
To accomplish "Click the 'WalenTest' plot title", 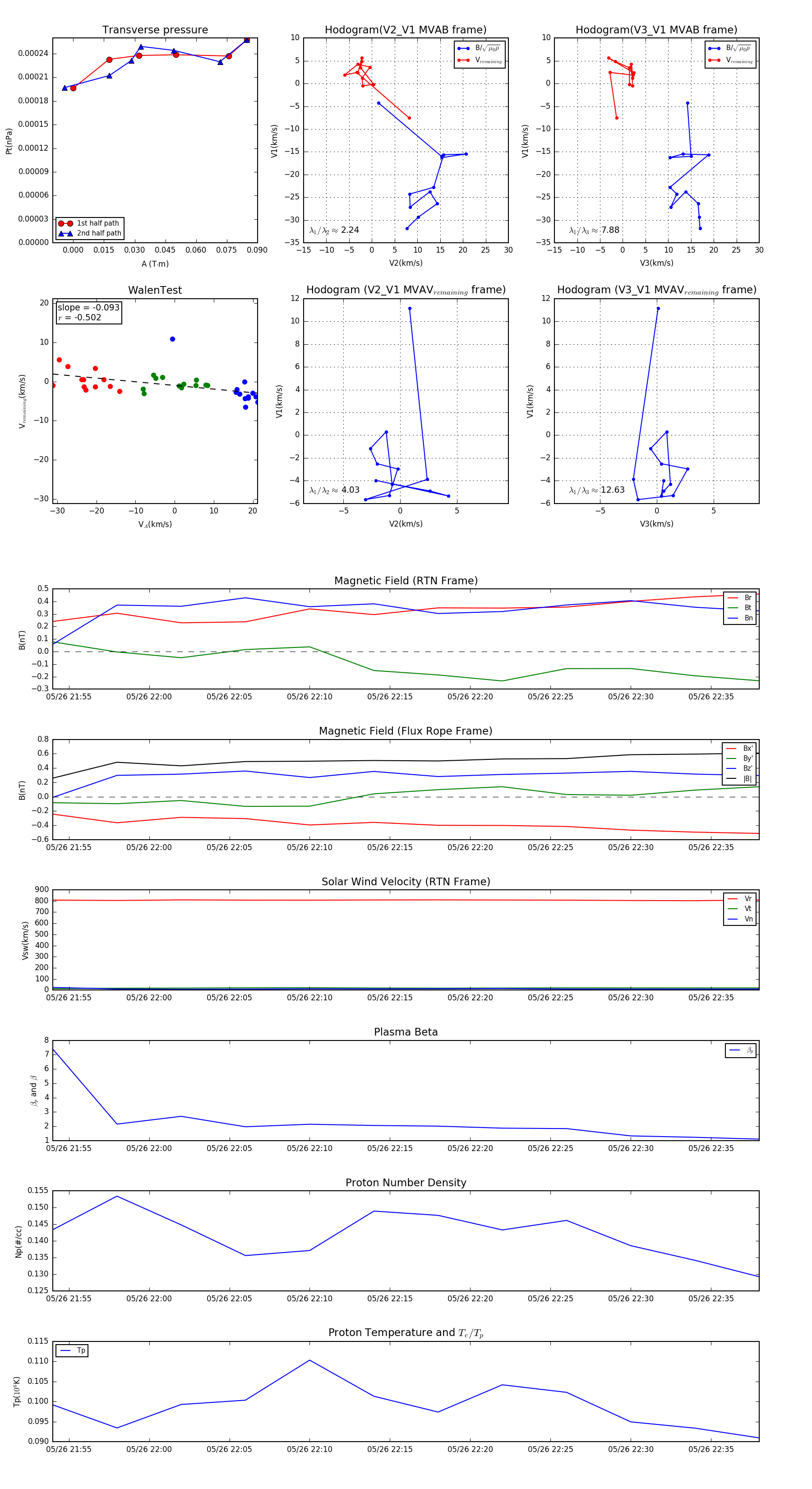I will click(155, 290).
